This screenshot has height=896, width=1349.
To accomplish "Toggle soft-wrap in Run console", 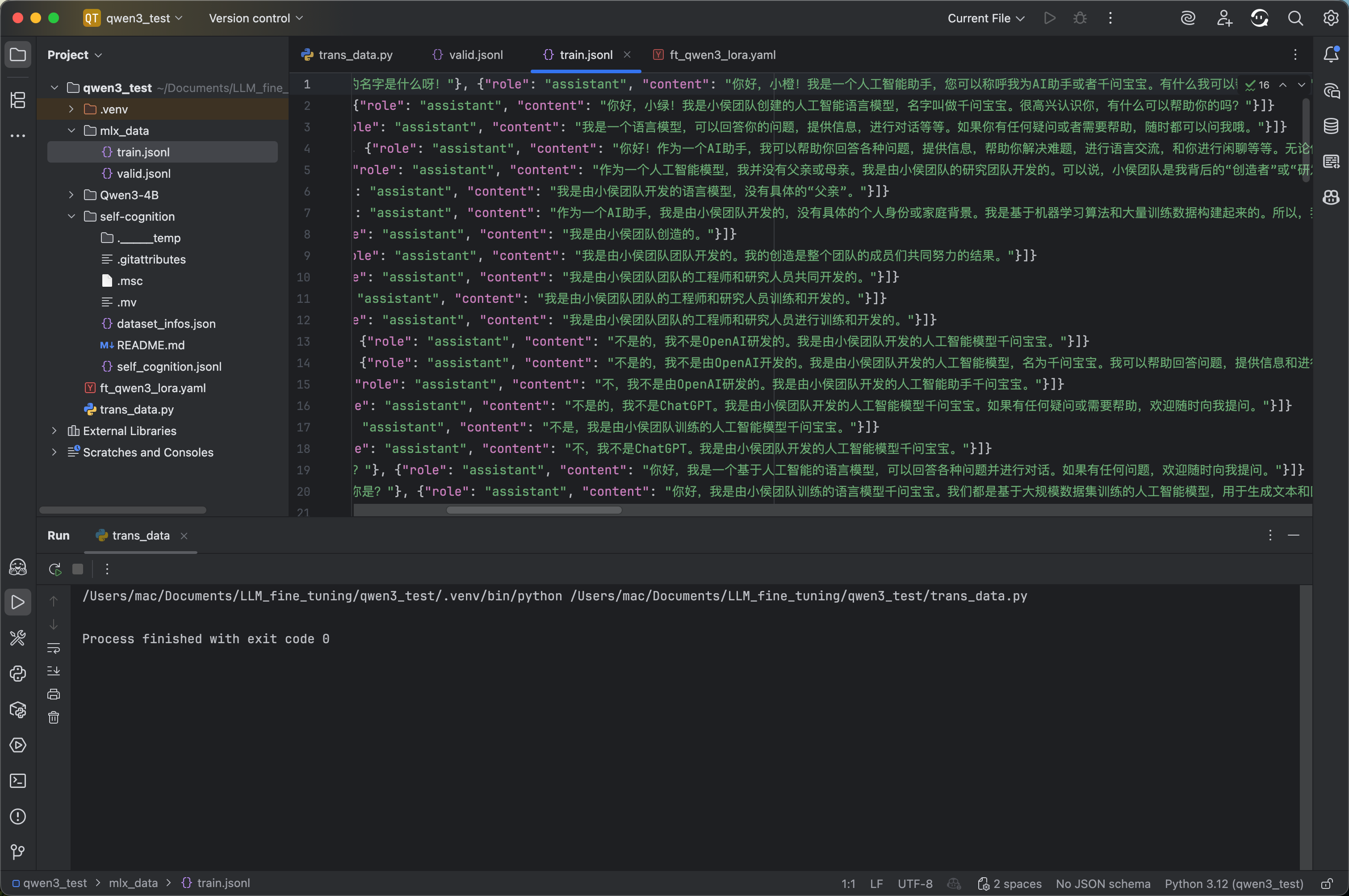I will pyautogui.click(x=54, y=648).
